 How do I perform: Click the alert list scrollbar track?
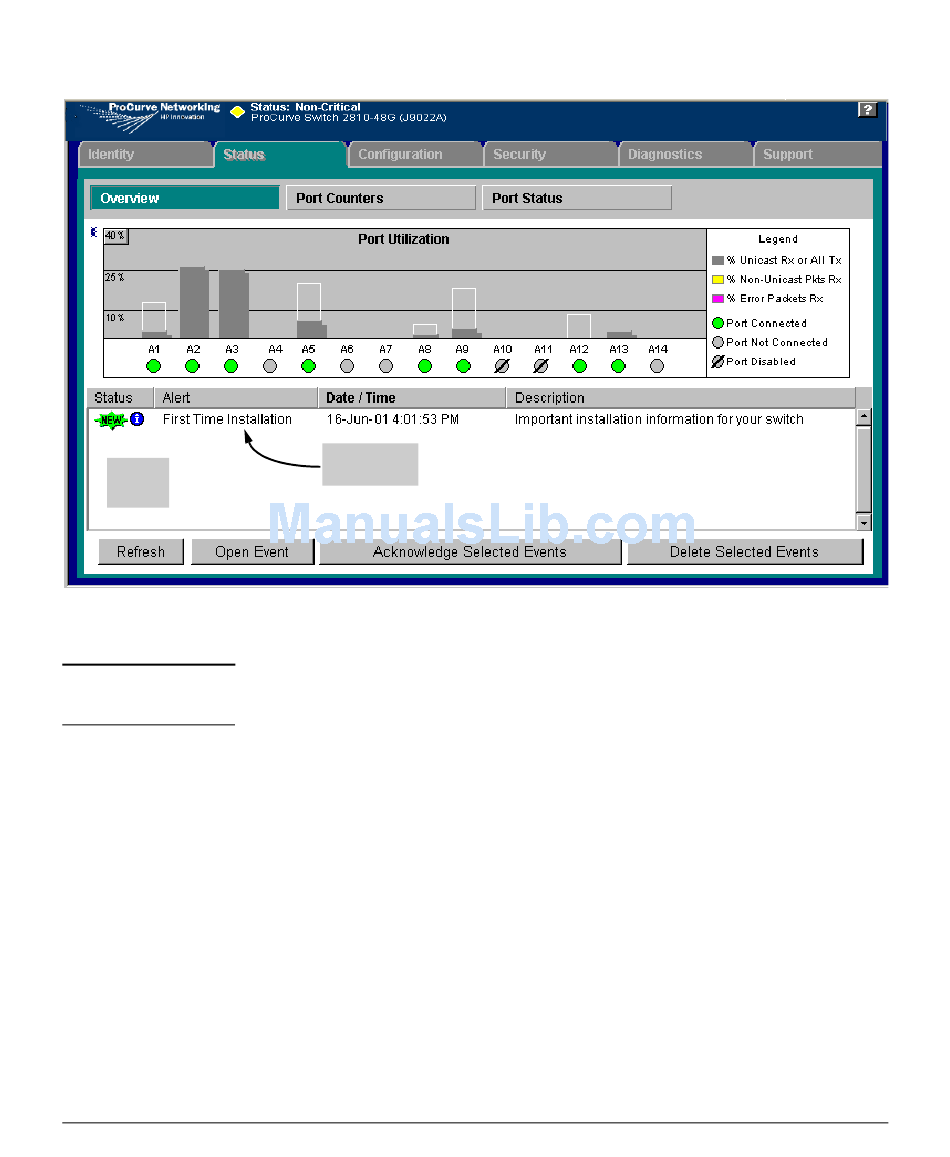pos(864,470)
